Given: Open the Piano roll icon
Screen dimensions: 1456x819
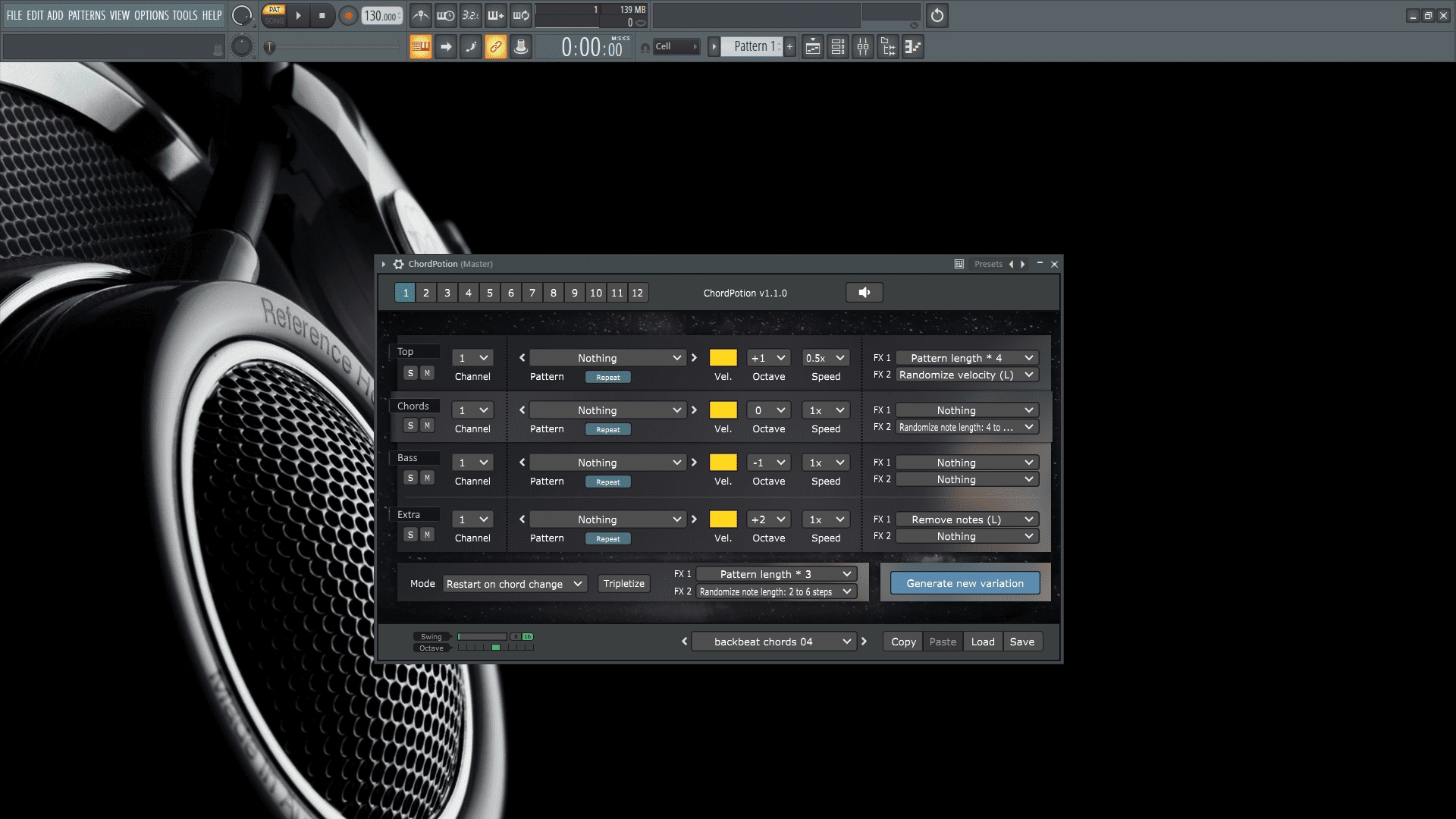Looking at the screenshot, I should 913,47.
